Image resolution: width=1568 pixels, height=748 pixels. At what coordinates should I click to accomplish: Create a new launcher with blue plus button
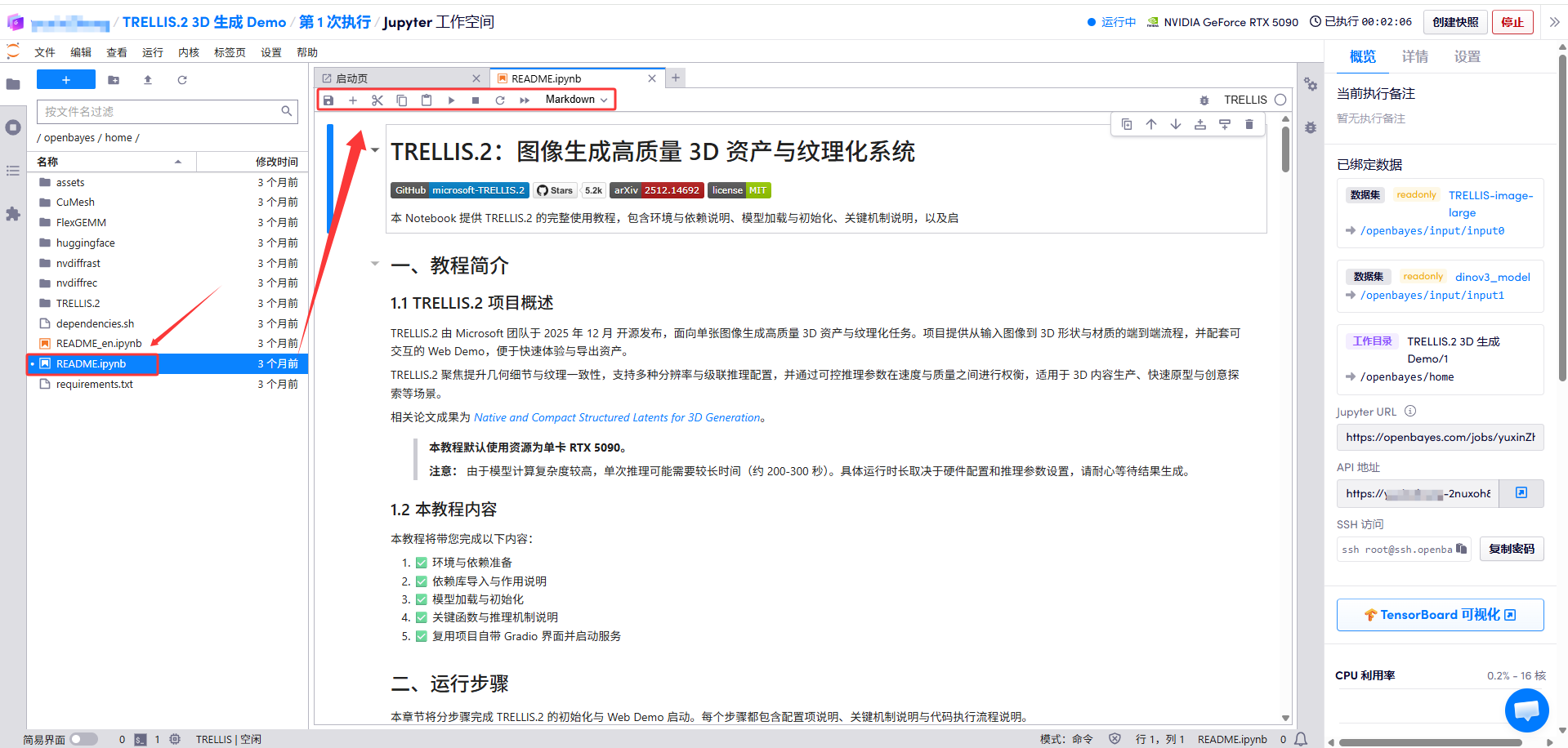66,79
